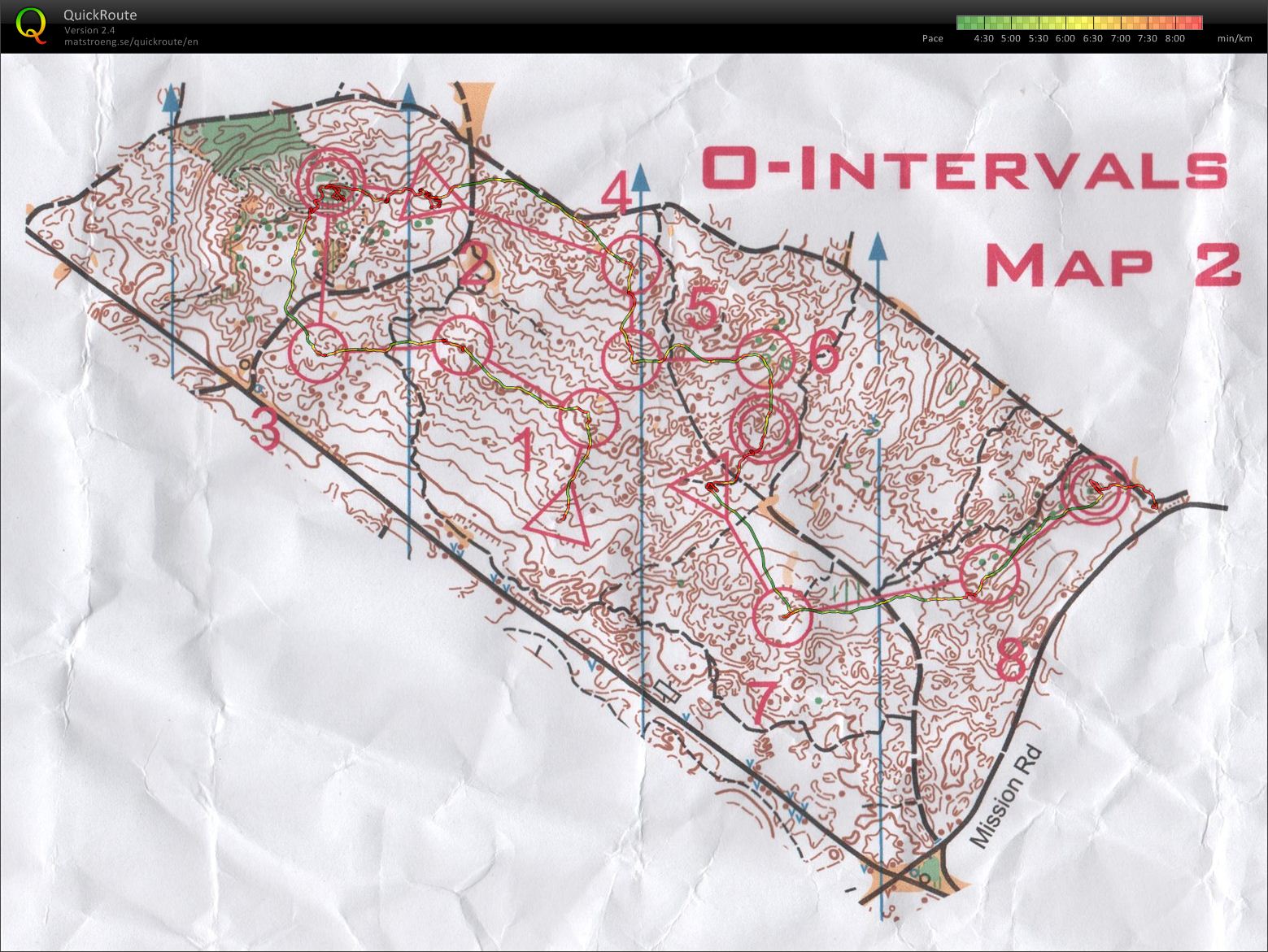The height and width of the screenshot is (952, 1268).
Task: Click the pace color gradient bar
Action: point(1079,22)
